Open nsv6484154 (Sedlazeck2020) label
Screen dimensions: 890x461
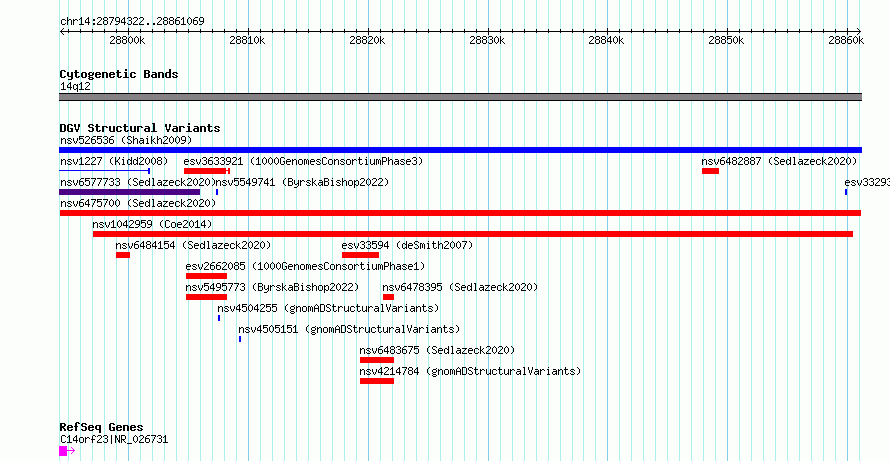193,245
